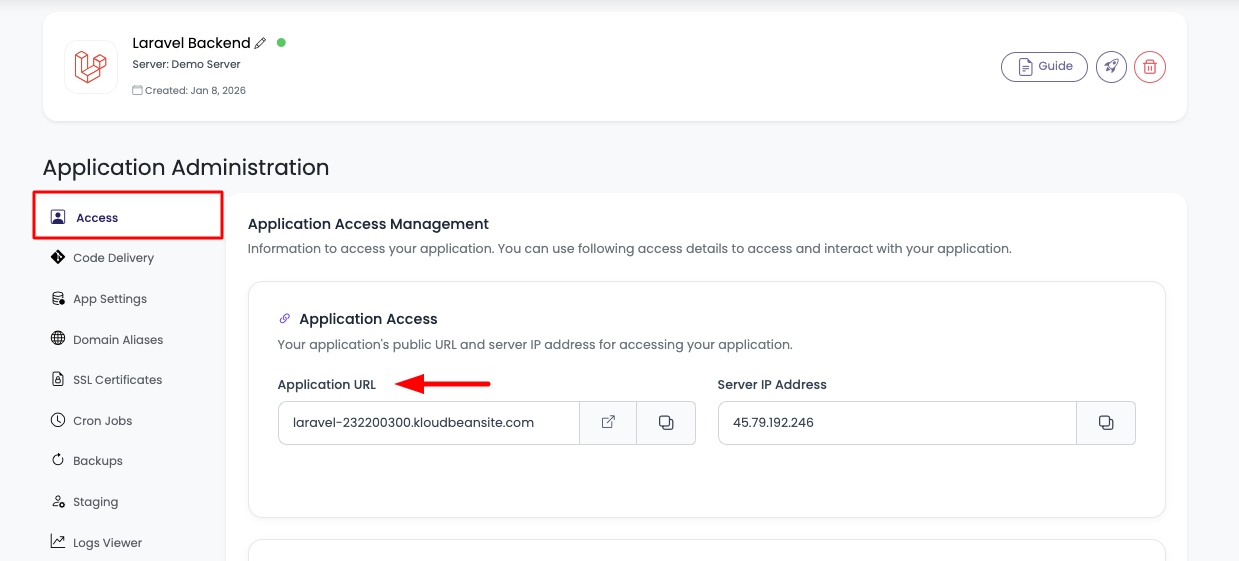Click 'Created: Jan 8, 2026' text
The width and height of the screenshot is (1239, 561).
pos(195,91)
